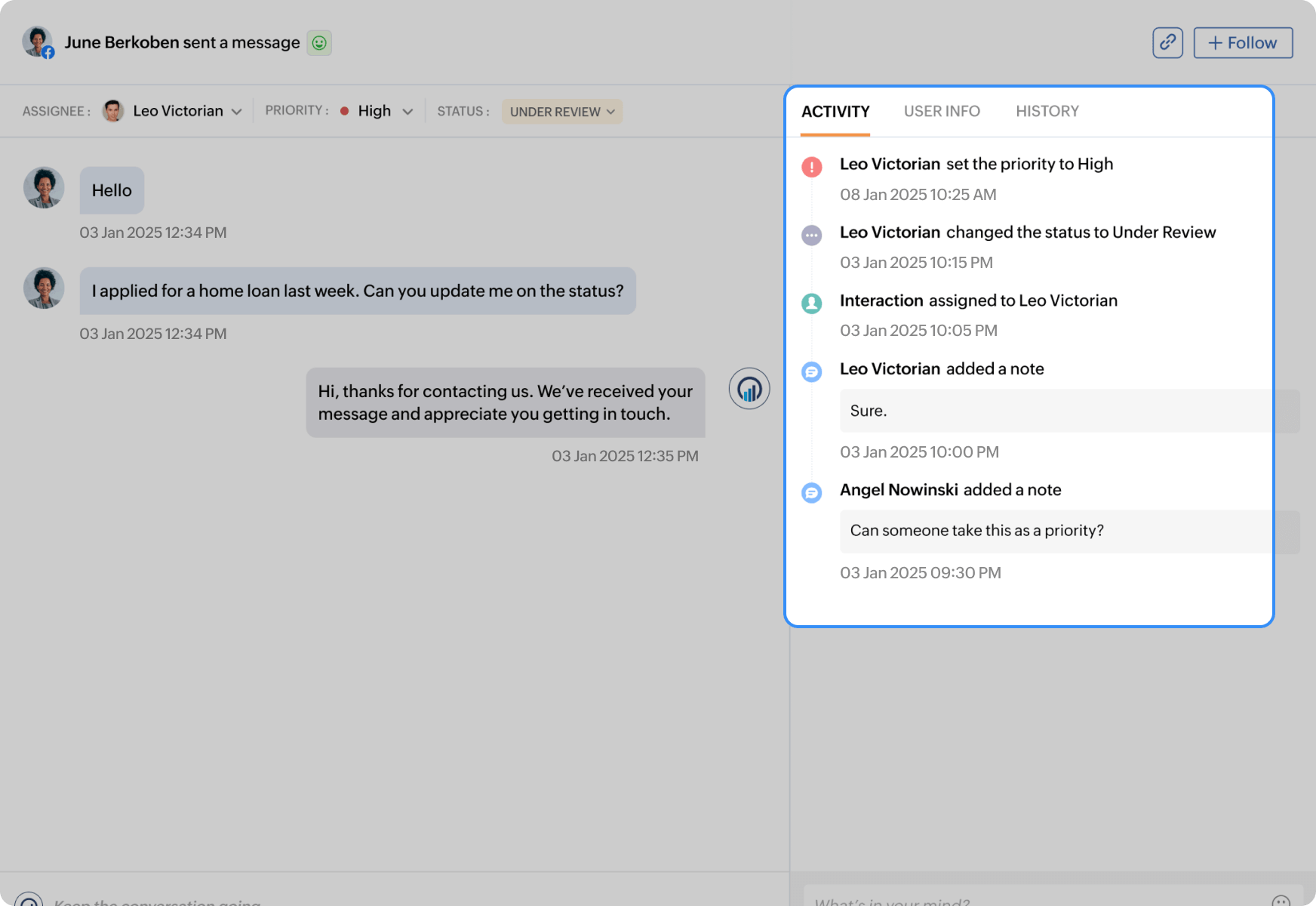Click Angel Nowinski's note icon
The width and height of the screenshot is (1316, 906).
[x=811, y=493]
